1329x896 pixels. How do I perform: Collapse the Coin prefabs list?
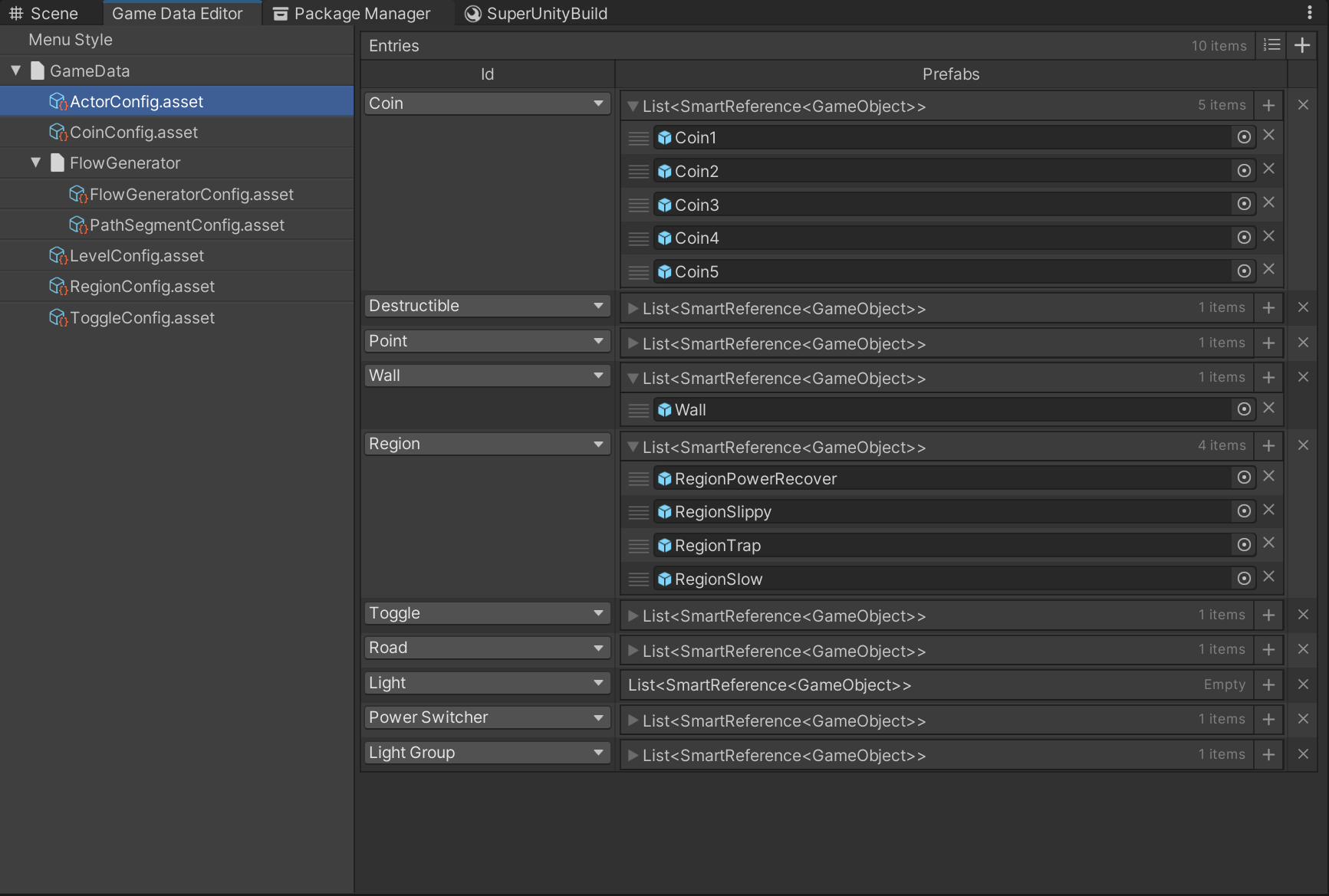click(x=633, y=107)
